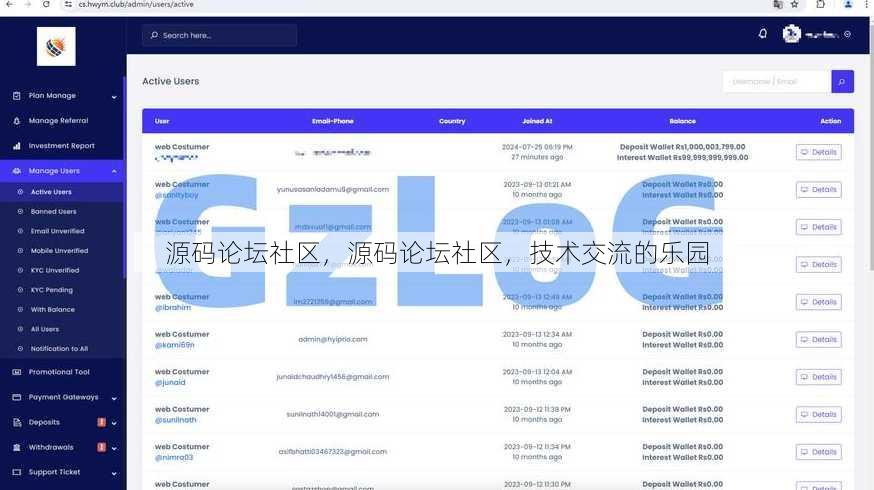This screenshot has height=490, width=874.
Task: Open the Manage Referral menu
Action: pos(61,121)
